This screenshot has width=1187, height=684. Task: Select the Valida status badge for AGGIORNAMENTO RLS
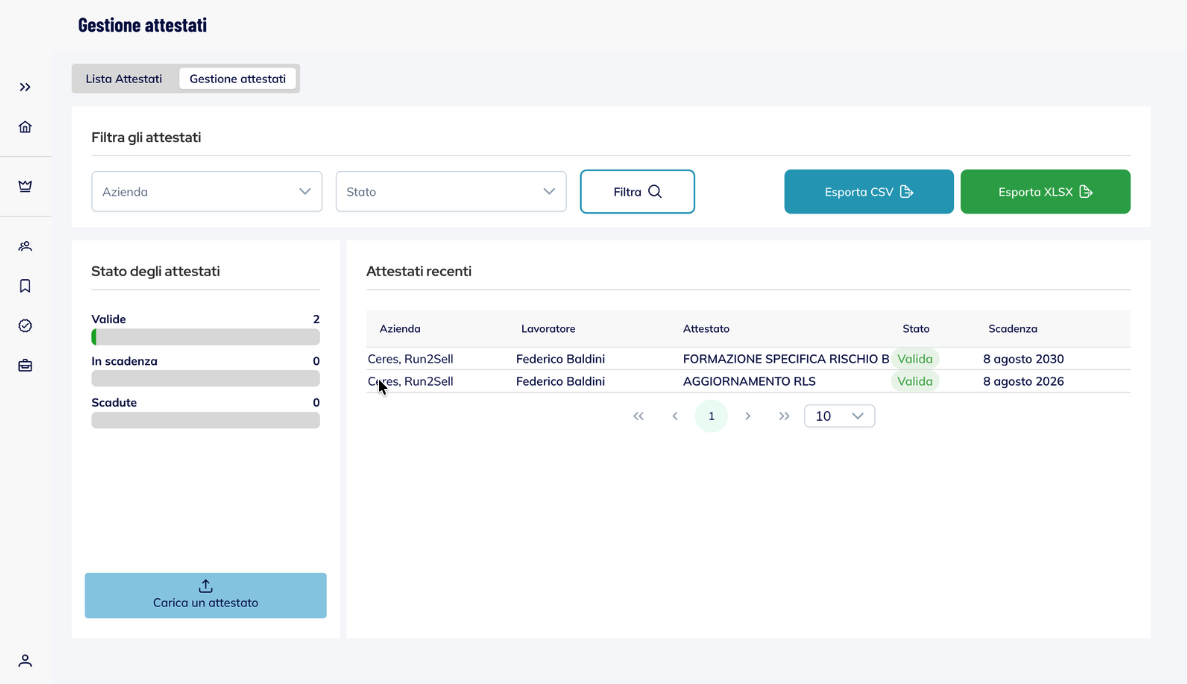[x=915, y=381]
